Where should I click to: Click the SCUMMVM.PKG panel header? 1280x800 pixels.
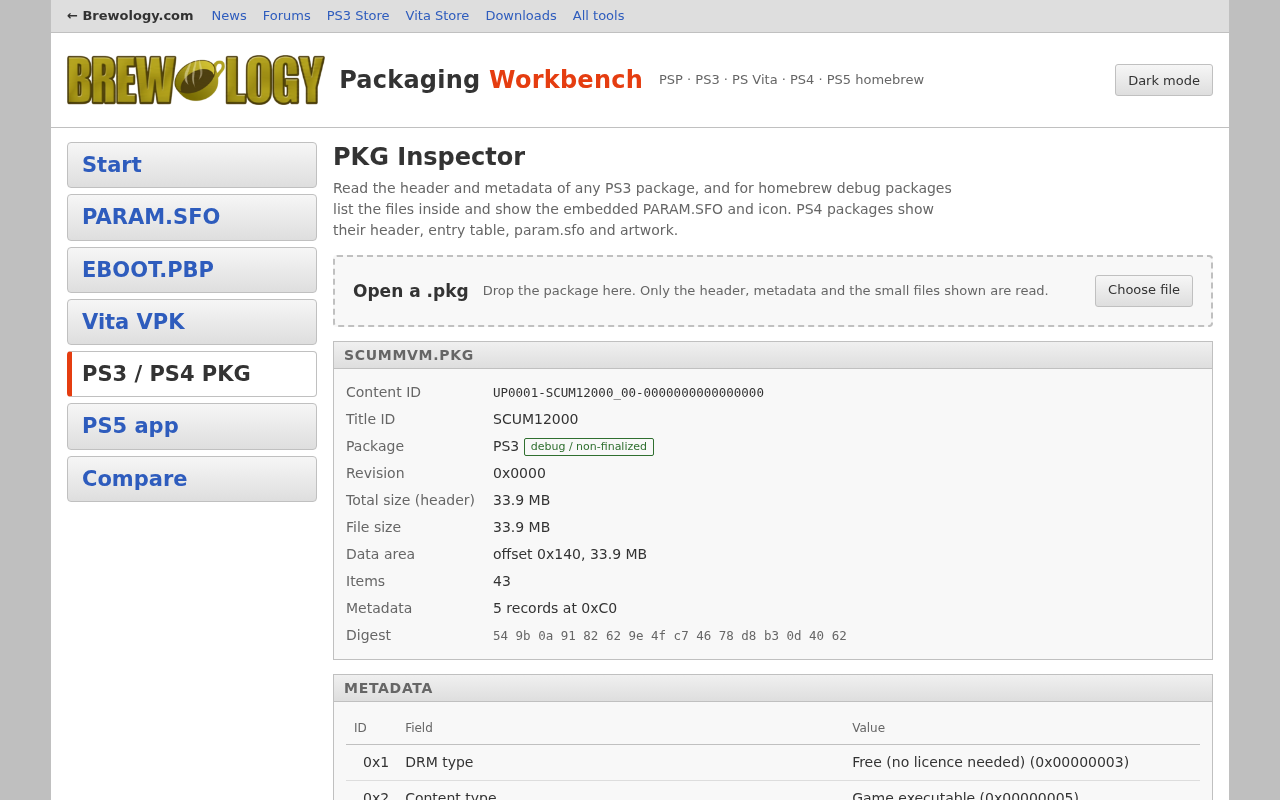click(x=773, y=355)
